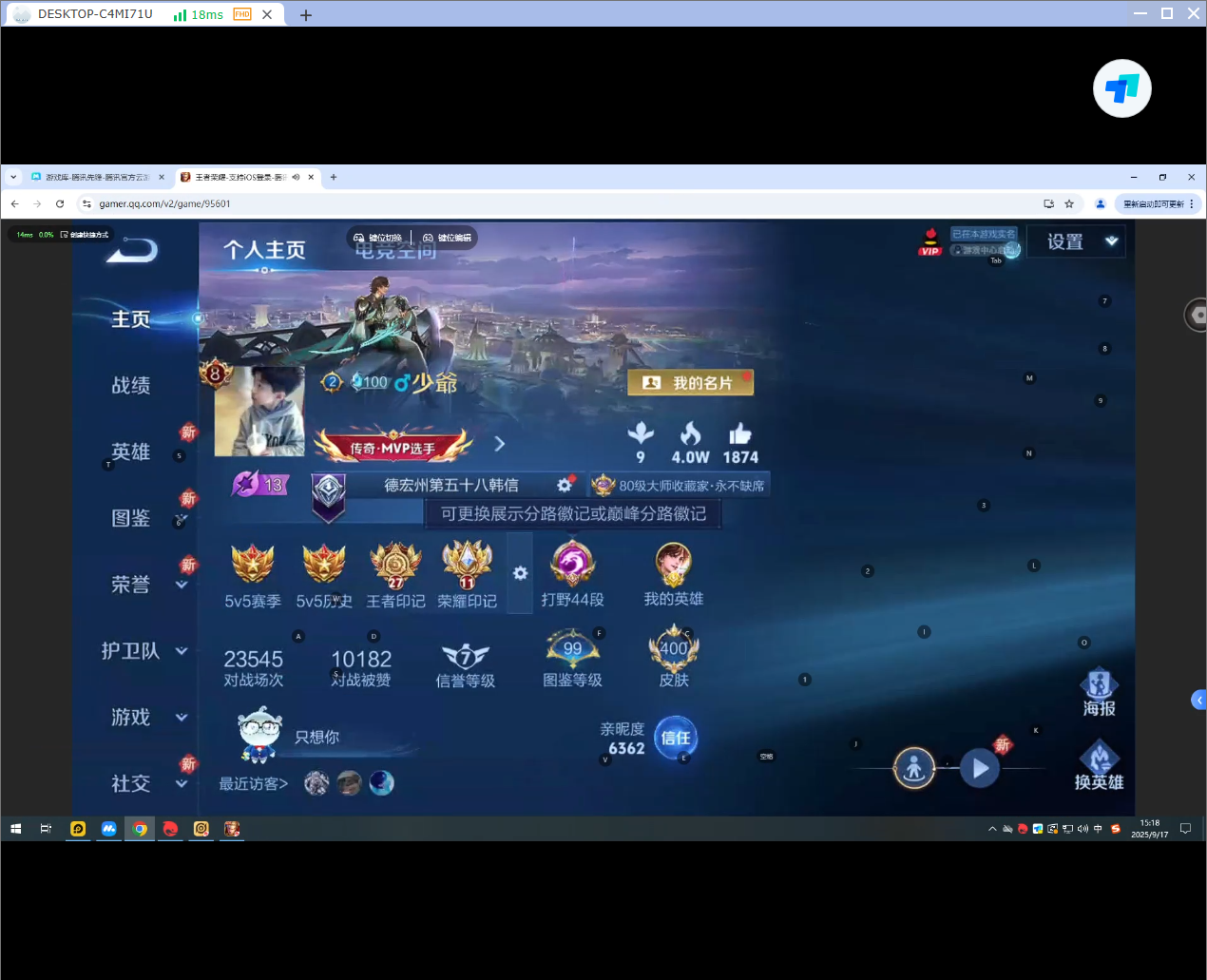Open the 王者印记 badge
1207x980 pixels.
pos(395,566)
